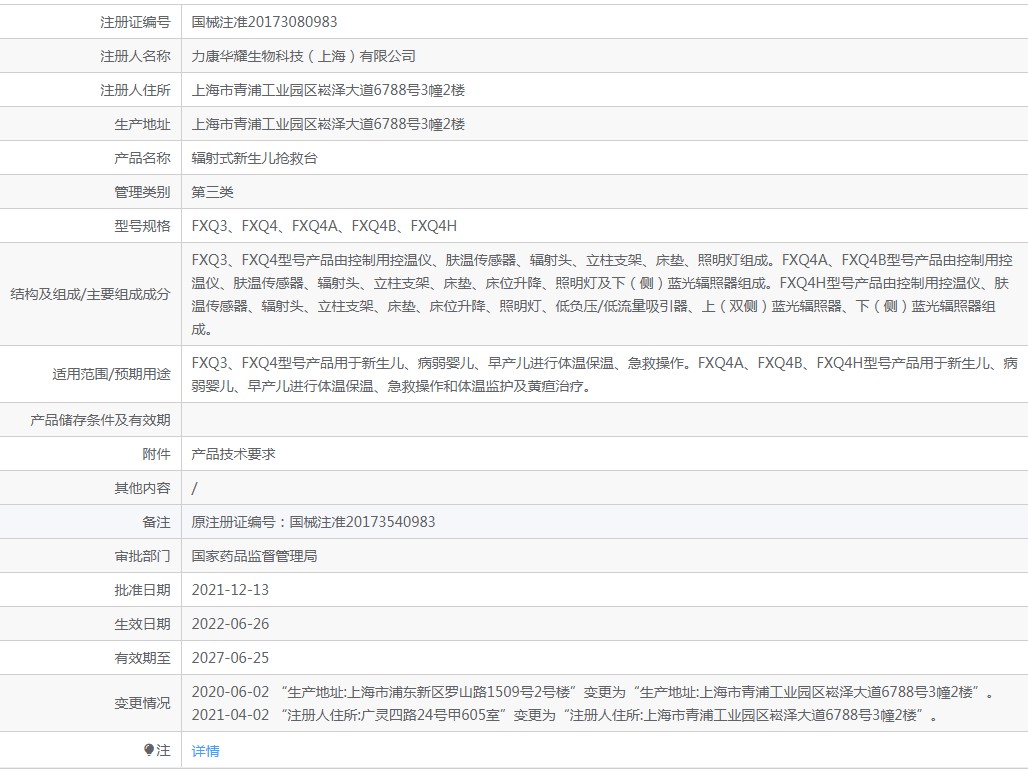Screen dimensions: 1028x776
Task: Click the 变更情况 label
Action: pyautogui.click(x=142, y=703)
